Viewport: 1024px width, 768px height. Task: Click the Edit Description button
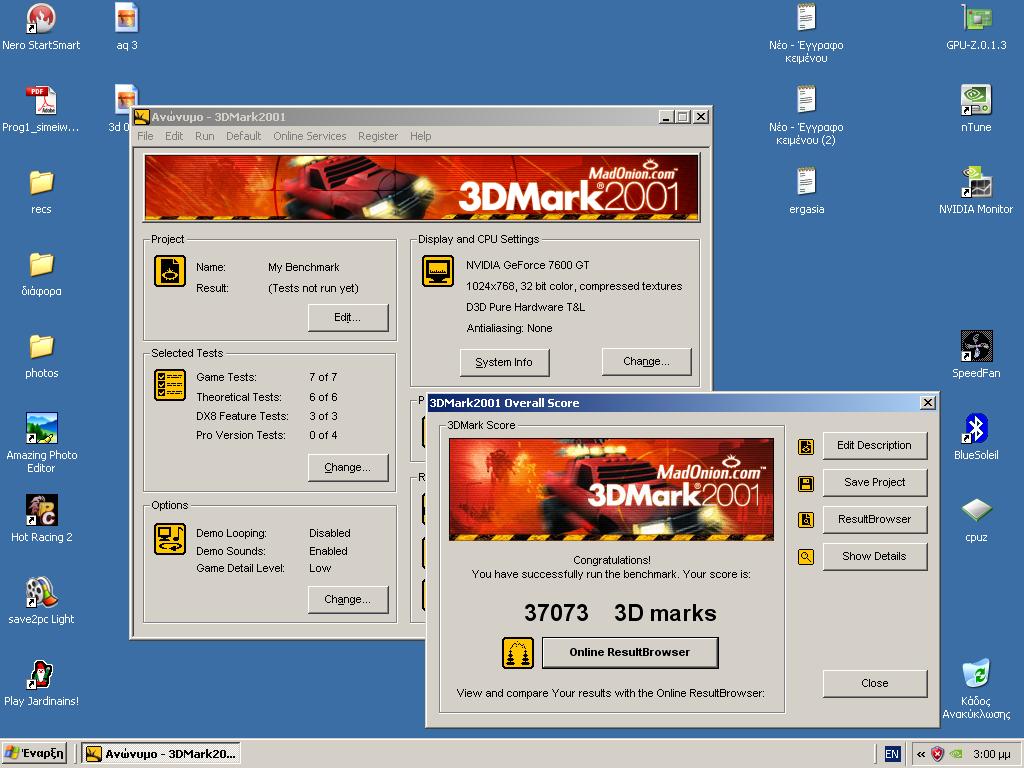click(874, 445)
